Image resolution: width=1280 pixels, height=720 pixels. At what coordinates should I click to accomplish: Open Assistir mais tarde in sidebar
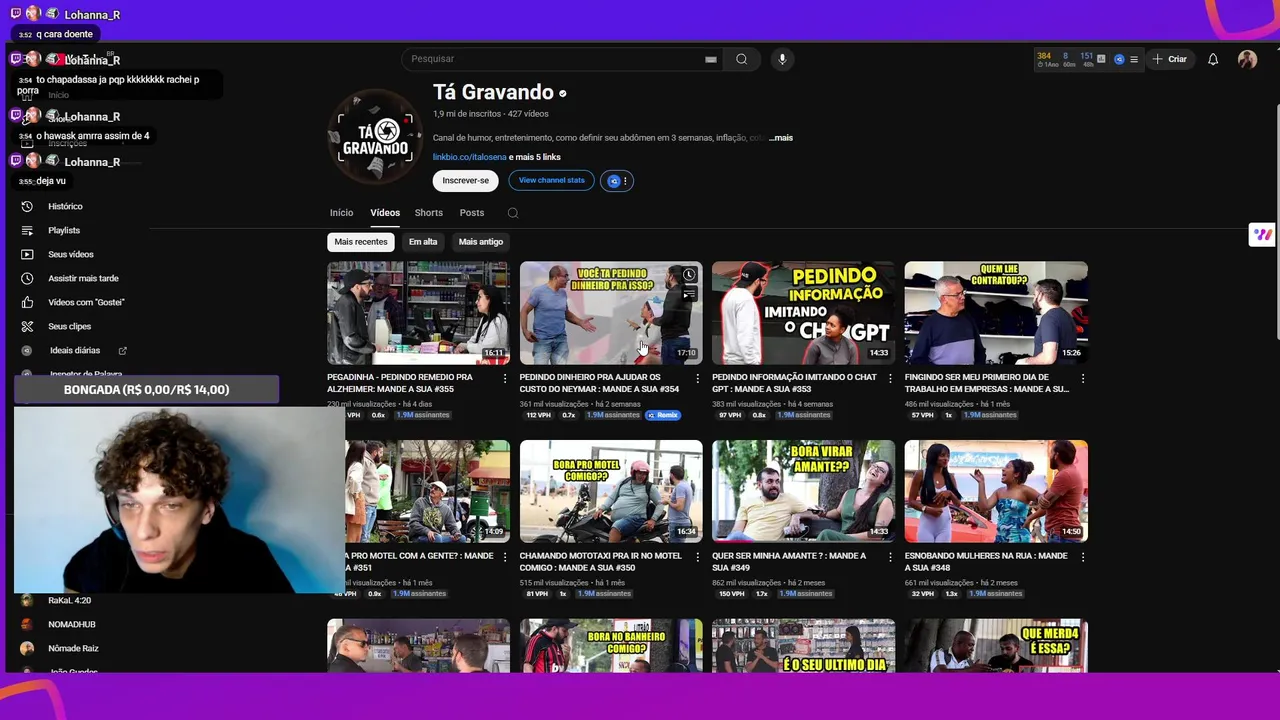tap(83, 279)
